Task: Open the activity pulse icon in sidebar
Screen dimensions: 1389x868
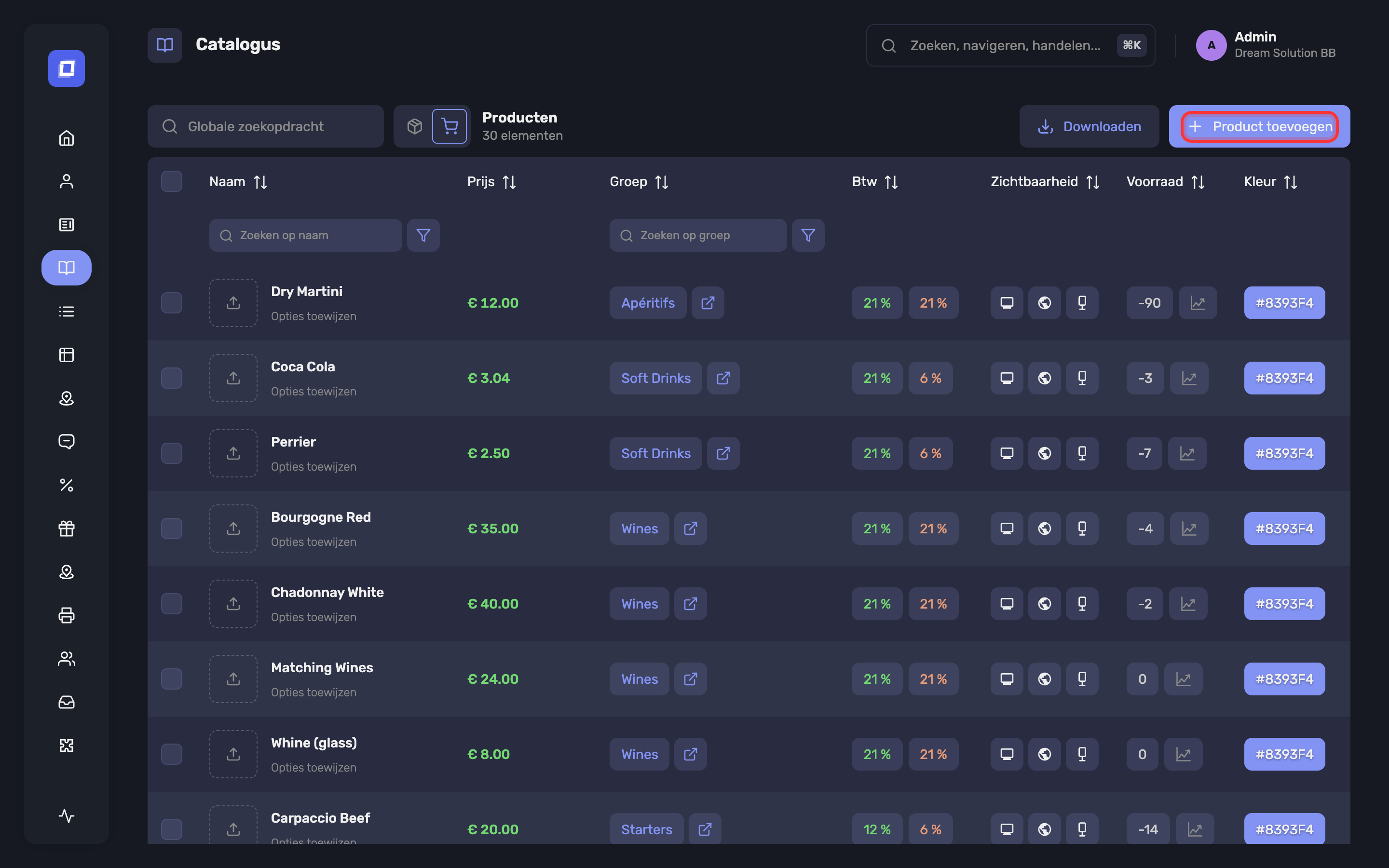Action: [x=67, y=816]
